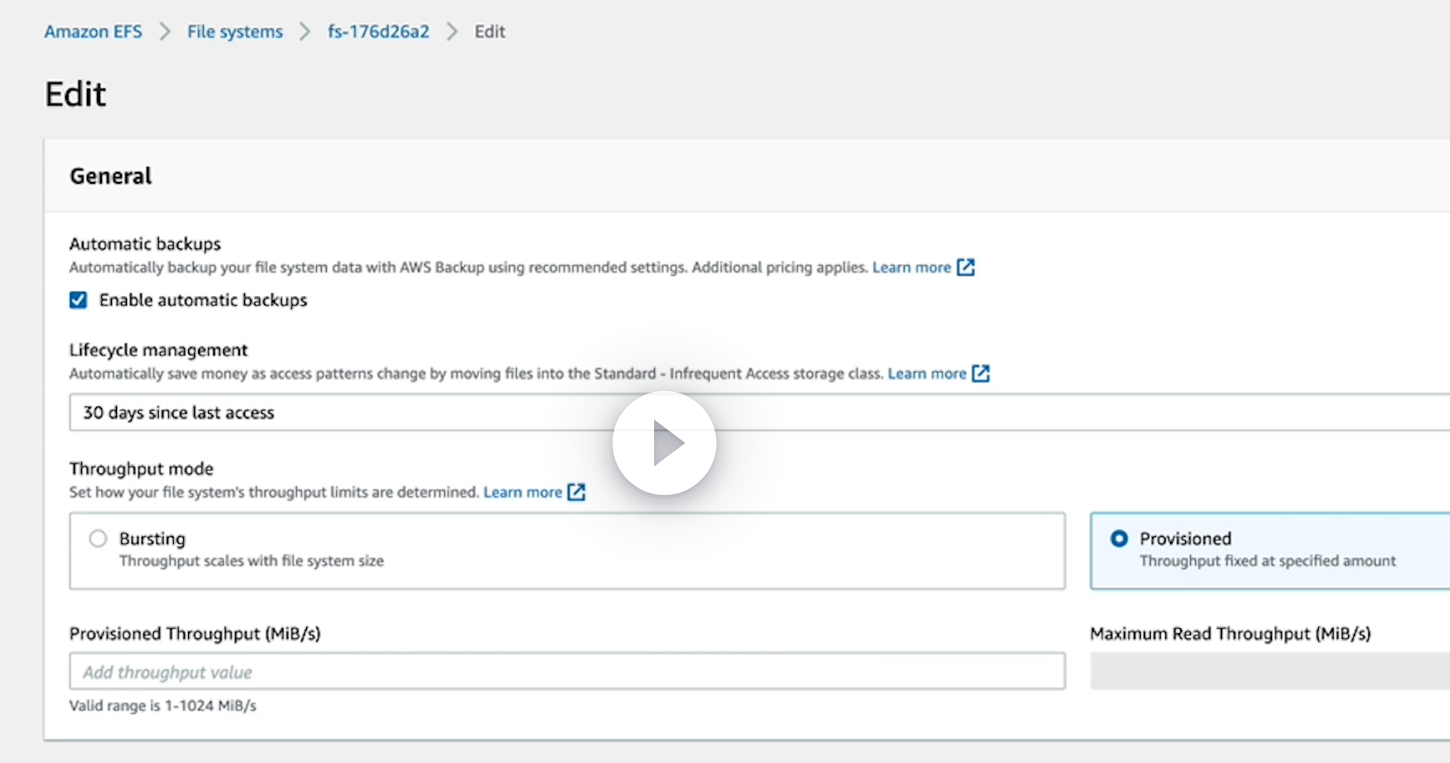Image resolution: width=1450 pixels, height=763 pixels.
Task: Focus the Provisioned Throughput input field
Action: click(x=566, y=672)
